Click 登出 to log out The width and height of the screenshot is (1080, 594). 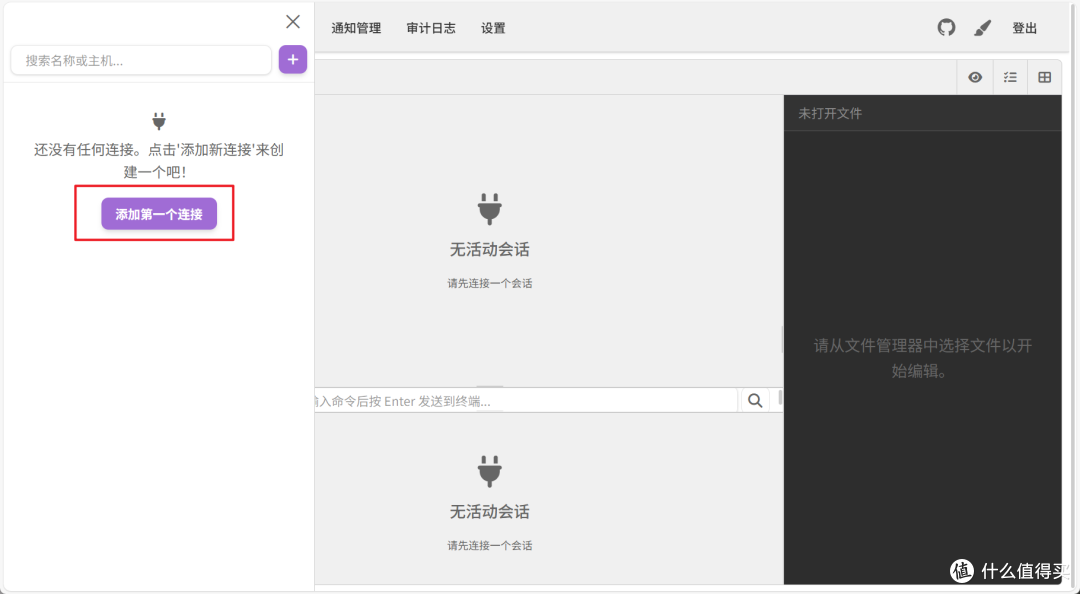pyautogui.click(x=1024, y=28)
